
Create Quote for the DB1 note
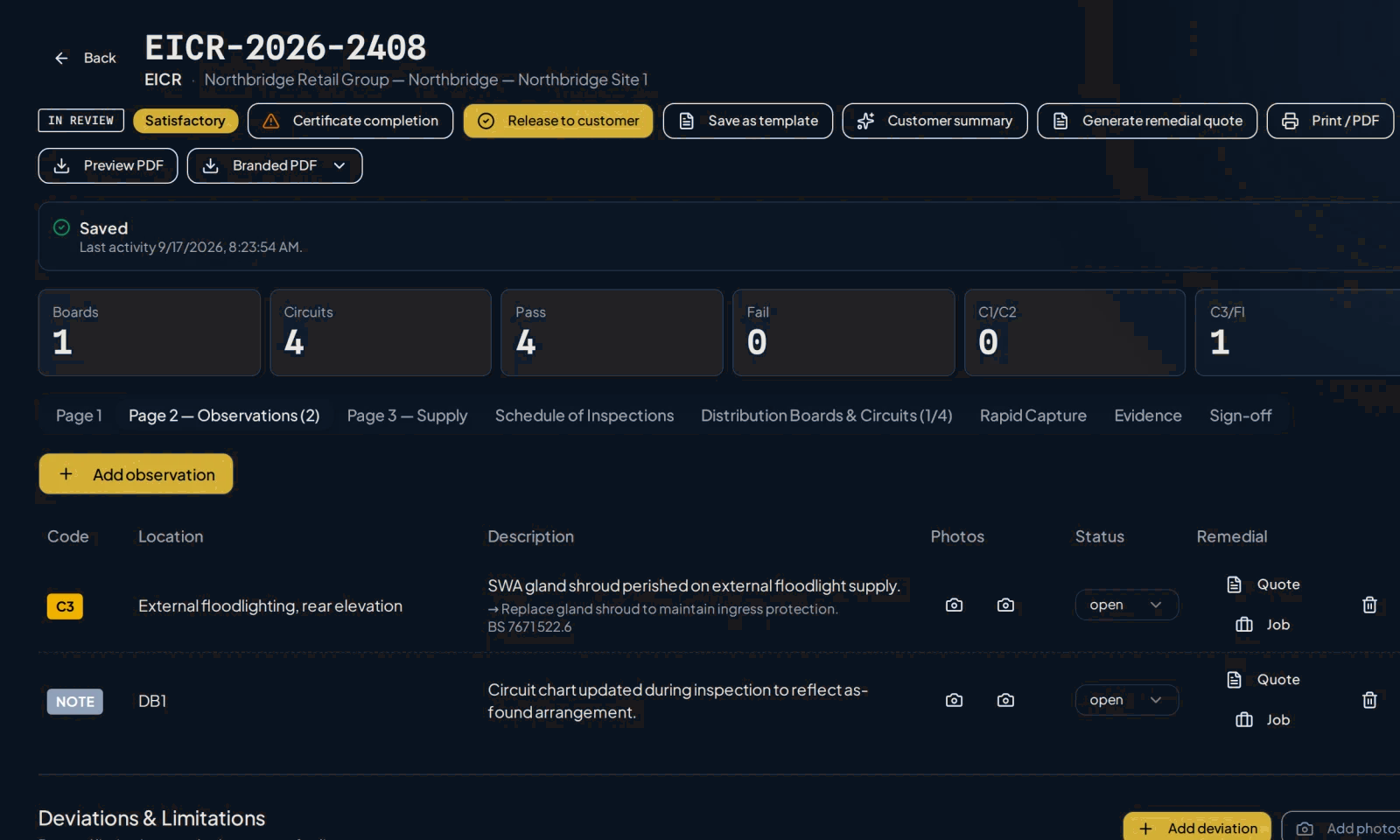pos(1263,680)
